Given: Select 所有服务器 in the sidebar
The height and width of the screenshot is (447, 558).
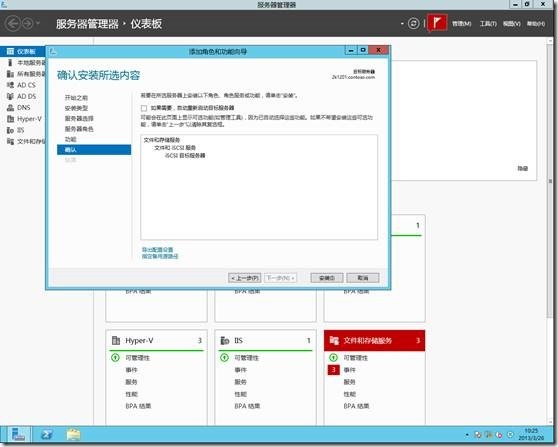Looking at the screenshot, I should (26, 74).
